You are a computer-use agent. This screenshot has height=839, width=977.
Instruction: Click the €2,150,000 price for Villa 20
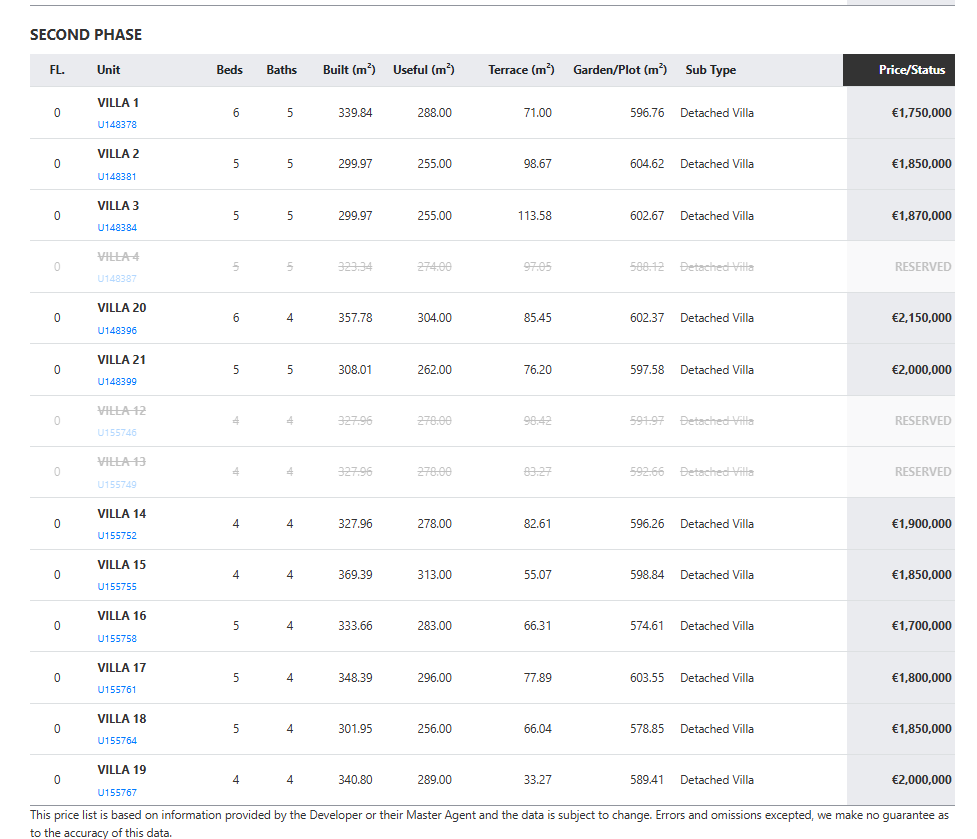[x=920, y=318]
